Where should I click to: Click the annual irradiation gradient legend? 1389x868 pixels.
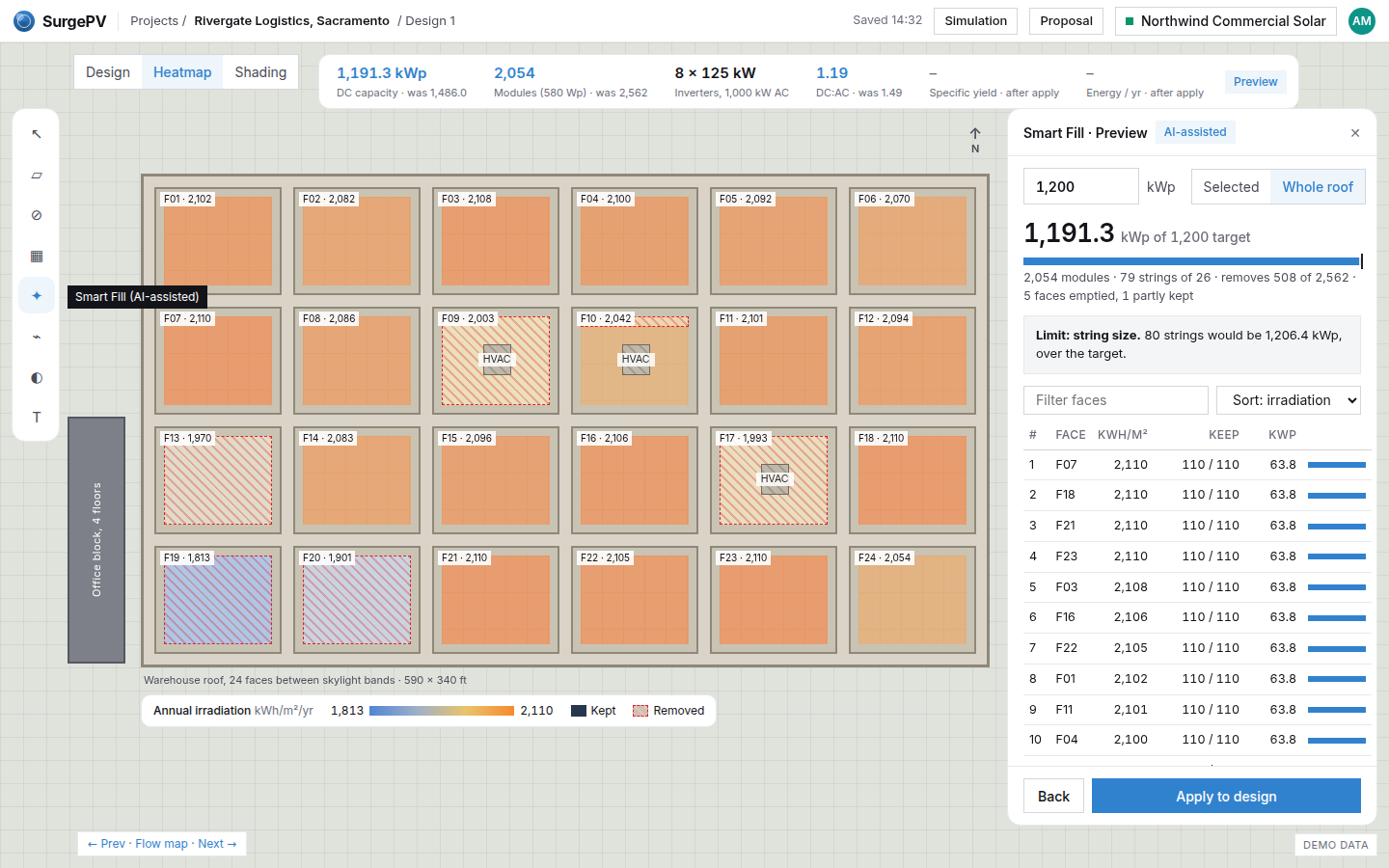point(442,711)
